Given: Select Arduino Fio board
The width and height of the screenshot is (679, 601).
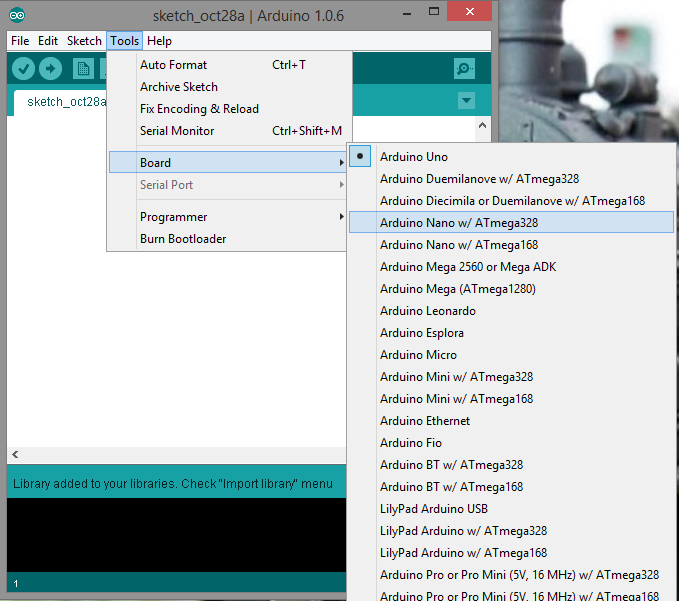Looking at the screenshot, I should point(511,443).
